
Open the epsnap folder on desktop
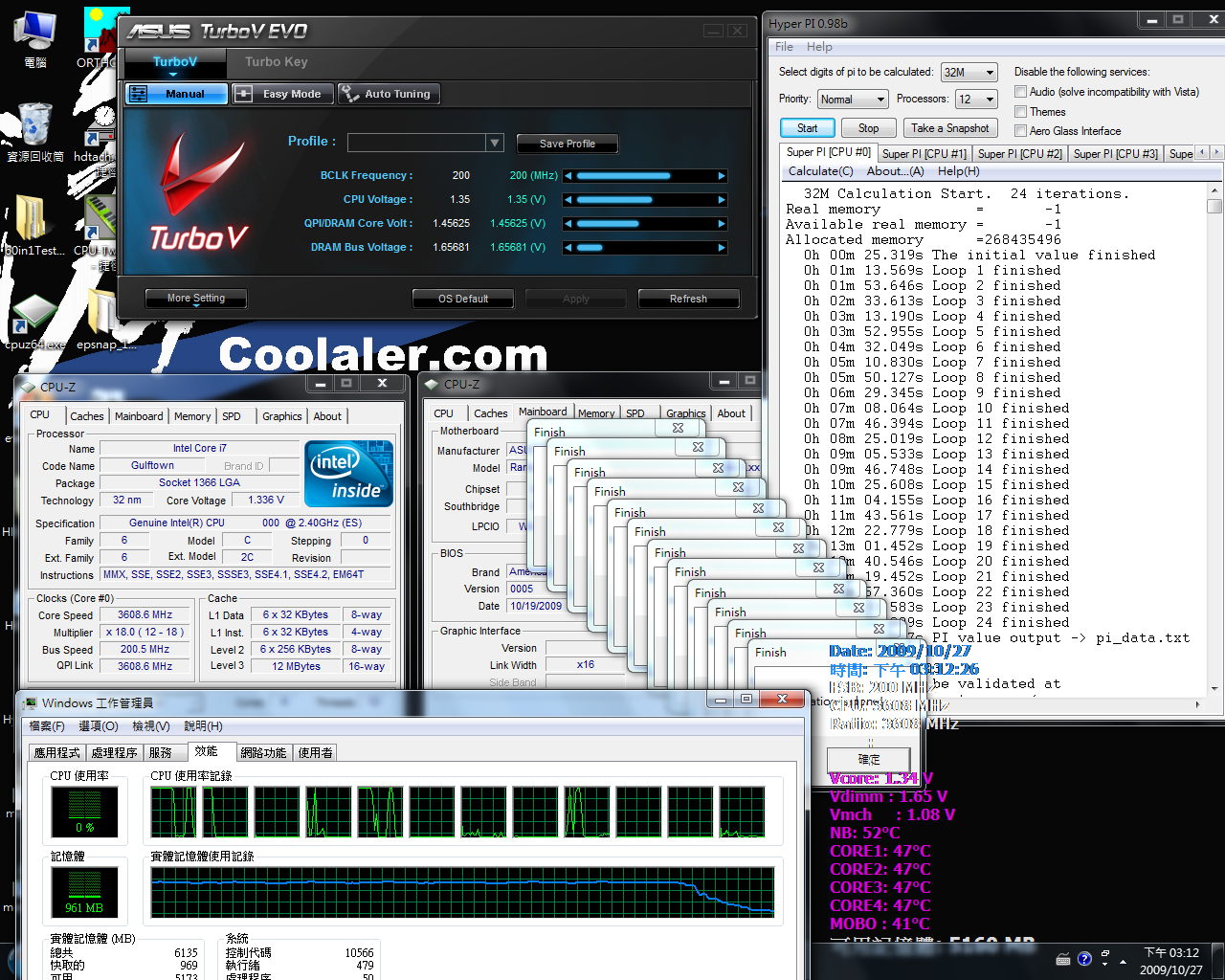103,321
